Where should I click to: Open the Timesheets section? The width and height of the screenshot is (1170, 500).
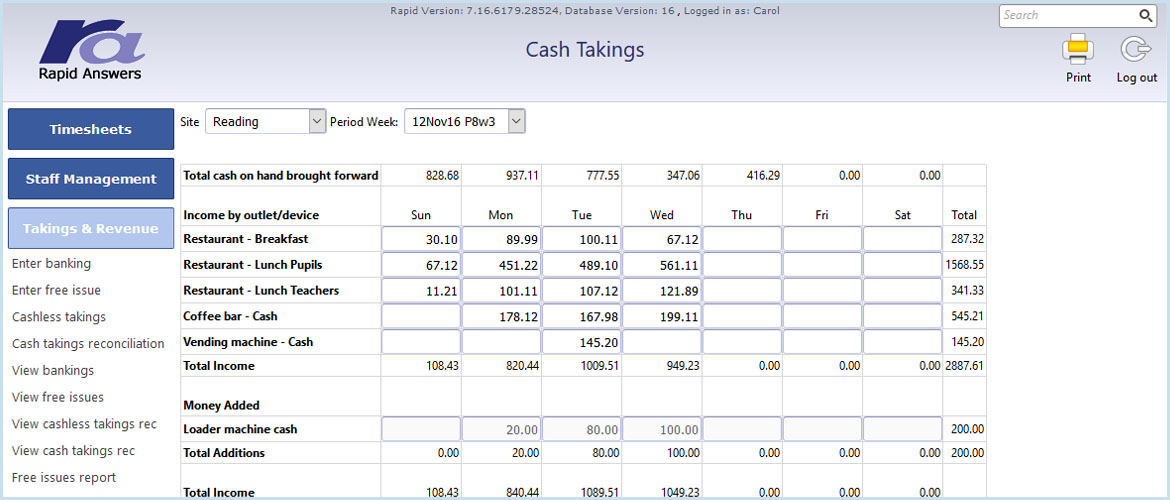[x=90, y=129]
